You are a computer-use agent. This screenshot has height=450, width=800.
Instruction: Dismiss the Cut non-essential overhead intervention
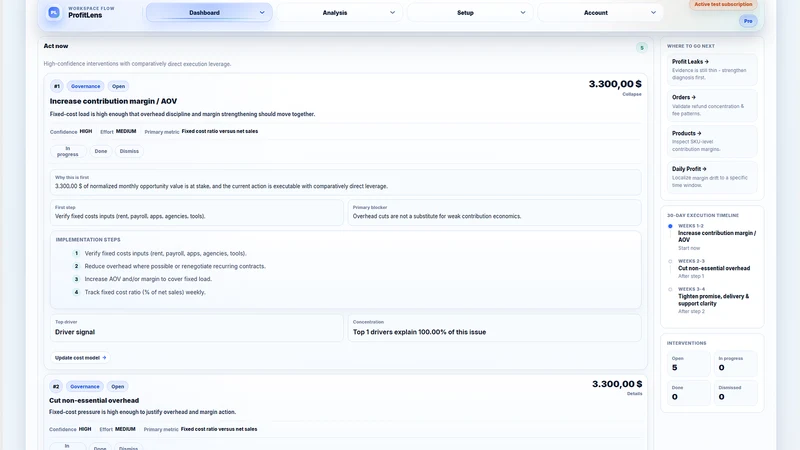(128, 448)
